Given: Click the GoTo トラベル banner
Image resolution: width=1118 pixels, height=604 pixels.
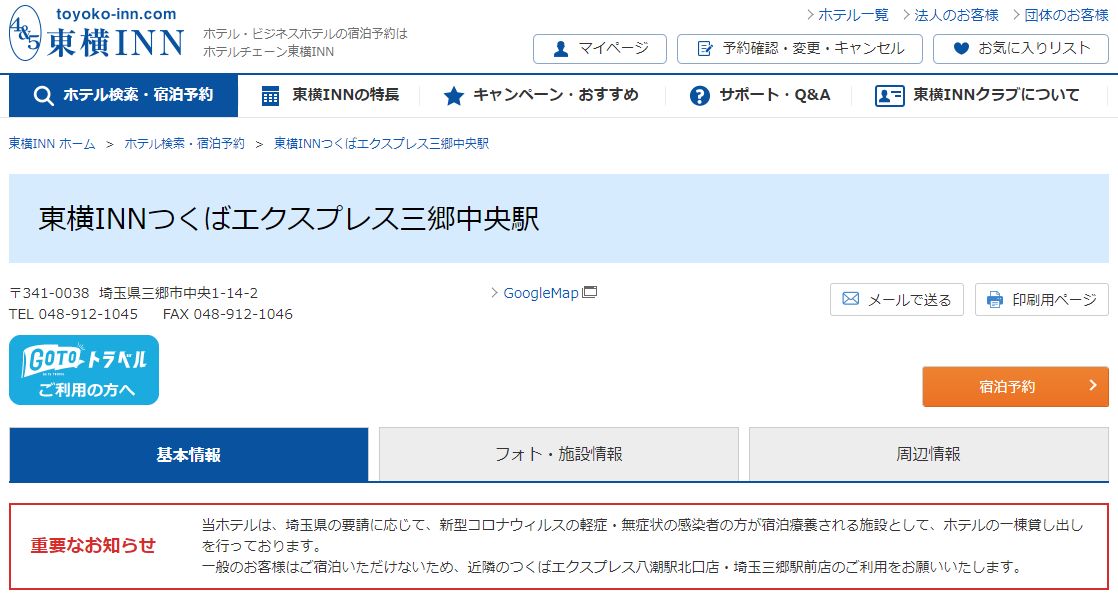Looking at the screenshot, I should tap(84, 370).
